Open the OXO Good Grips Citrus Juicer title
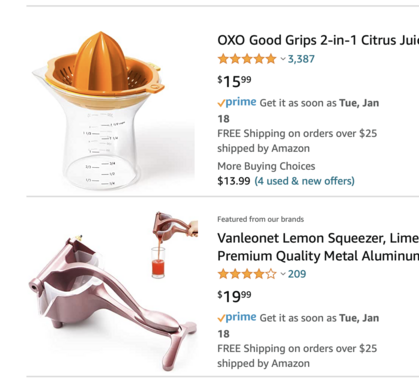Screen dimensions: 419x381 pyautogui.click(x=318, y=40)
